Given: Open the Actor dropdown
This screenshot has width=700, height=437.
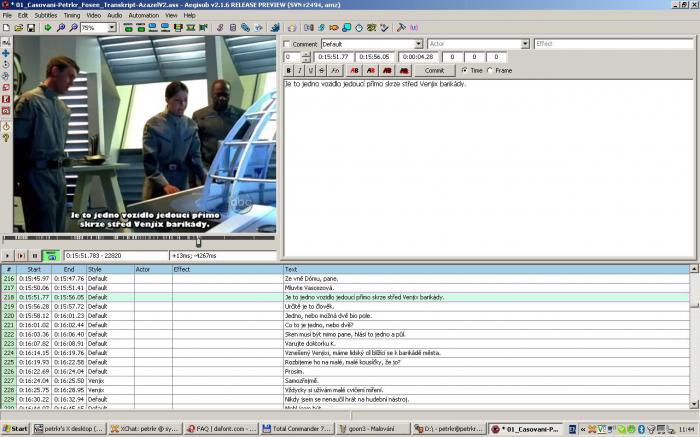Looking at the screenshot, I should (525, 44).
